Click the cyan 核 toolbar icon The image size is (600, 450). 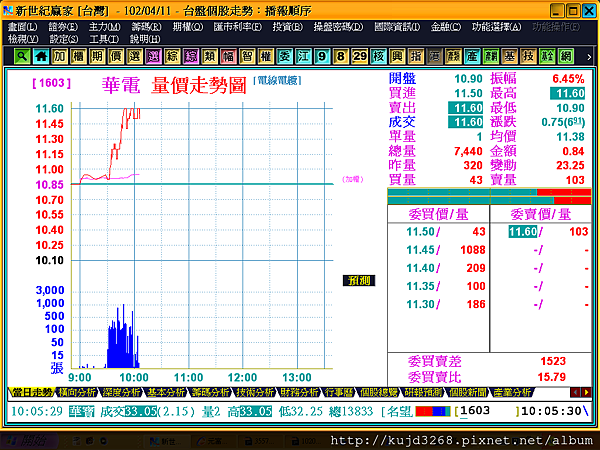(x=378, y=57)
